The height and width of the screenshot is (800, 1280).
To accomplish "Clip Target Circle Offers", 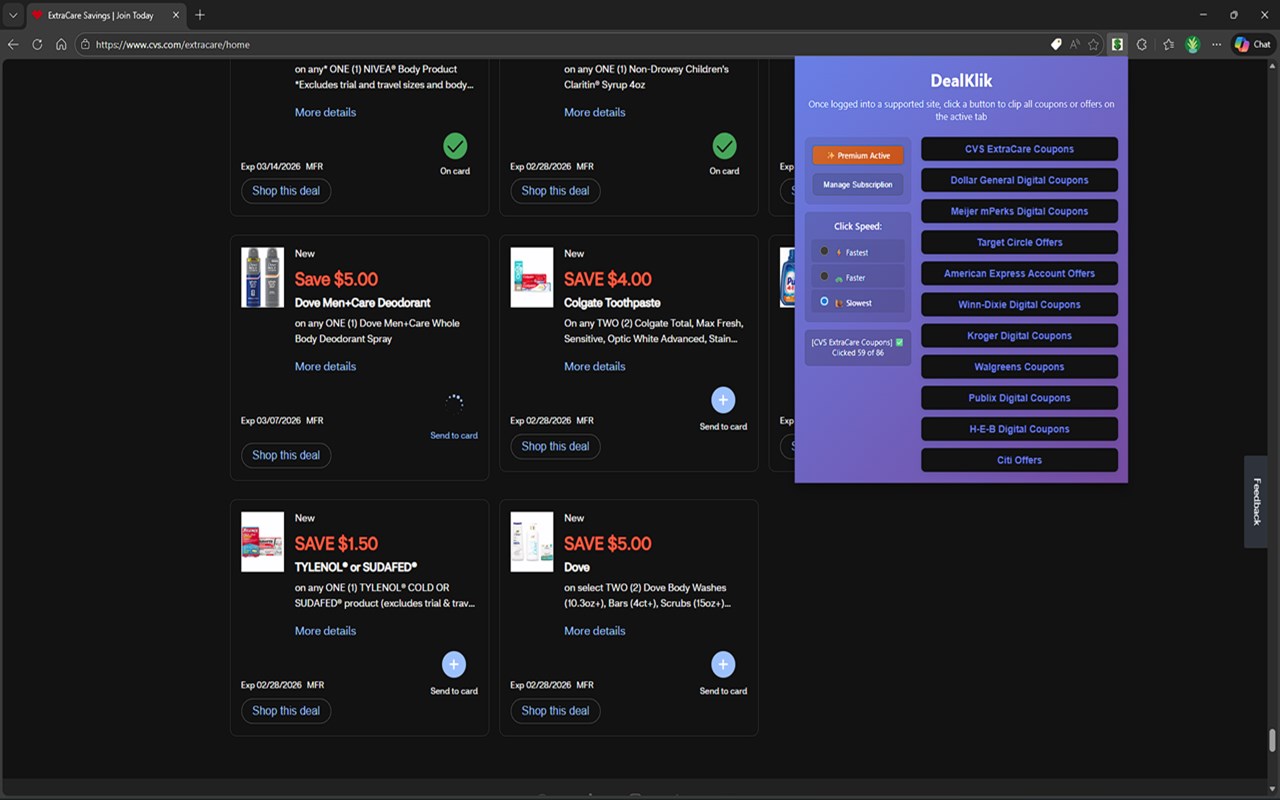I will (1019, 242).
